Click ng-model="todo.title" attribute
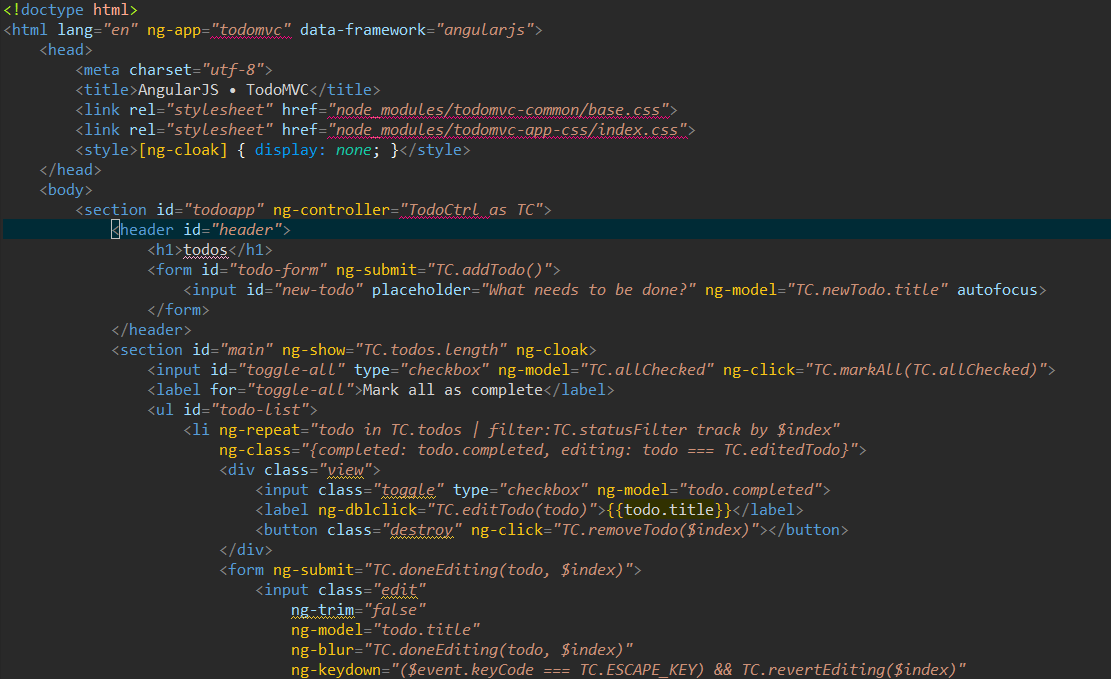 pyautogui.click(x=385, y=629)
